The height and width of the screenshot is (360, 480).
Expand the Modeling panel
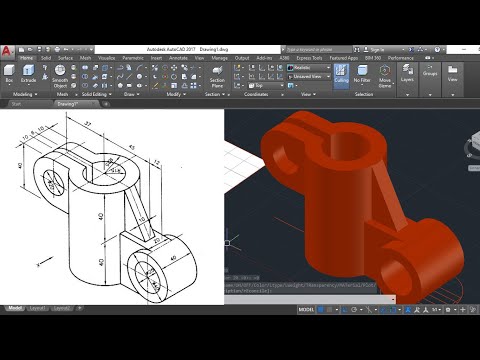(x=25, y=94)
